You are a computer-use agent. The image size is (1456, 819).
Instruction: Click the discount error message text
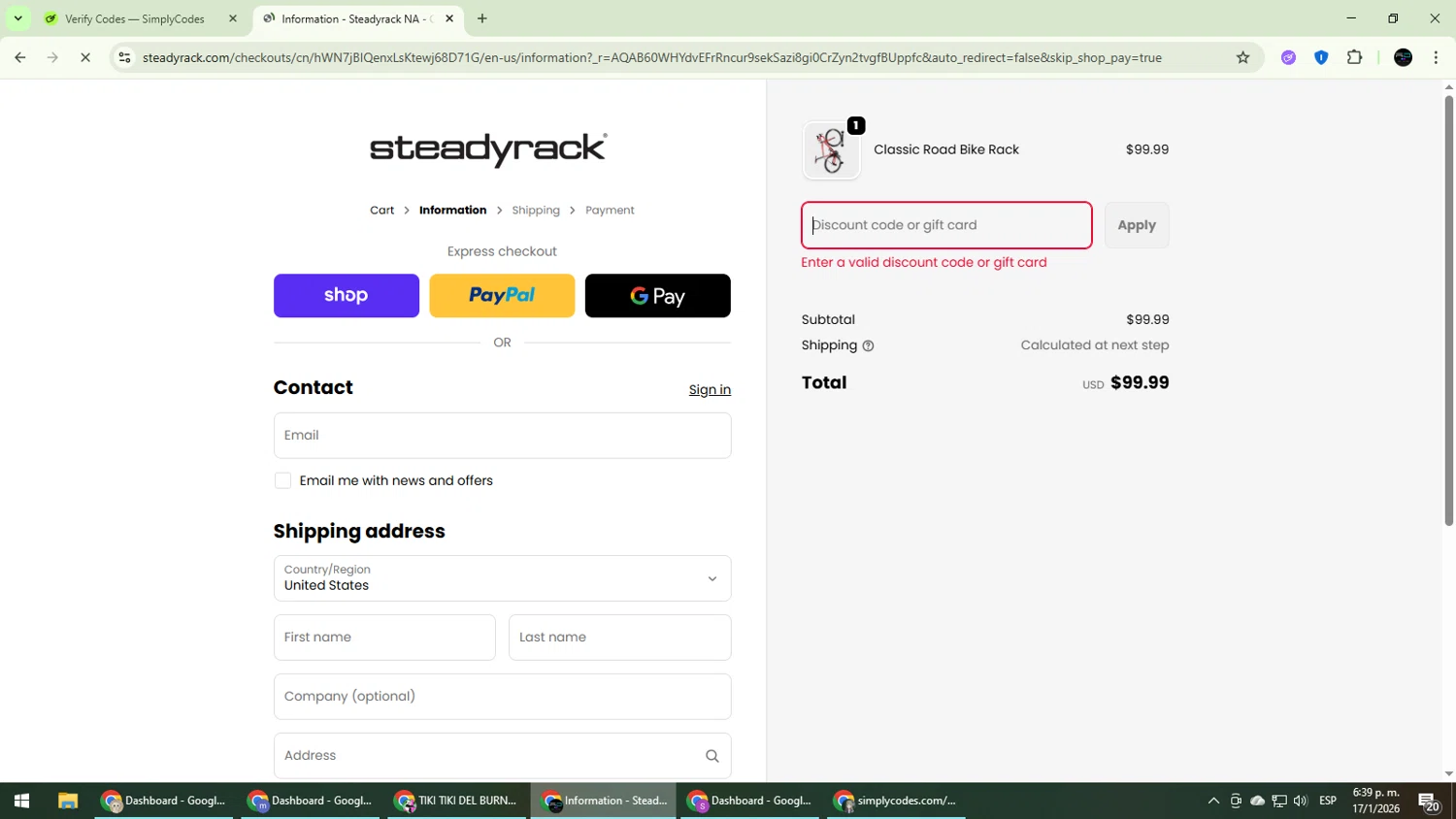[924, 262]
